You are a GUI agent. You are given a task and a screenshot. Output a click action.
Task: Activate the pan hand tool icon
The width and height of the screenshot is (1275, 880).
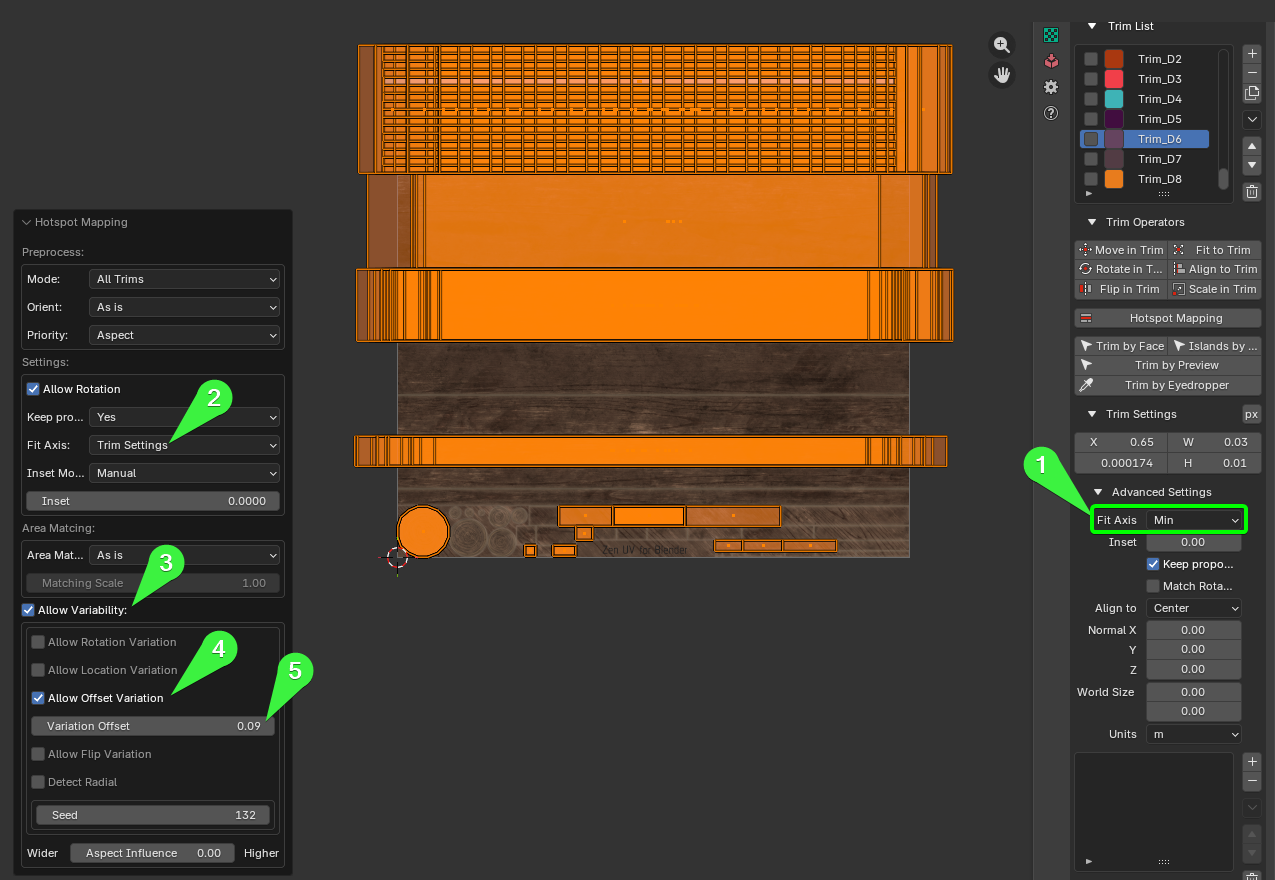tap(1002, 74)
